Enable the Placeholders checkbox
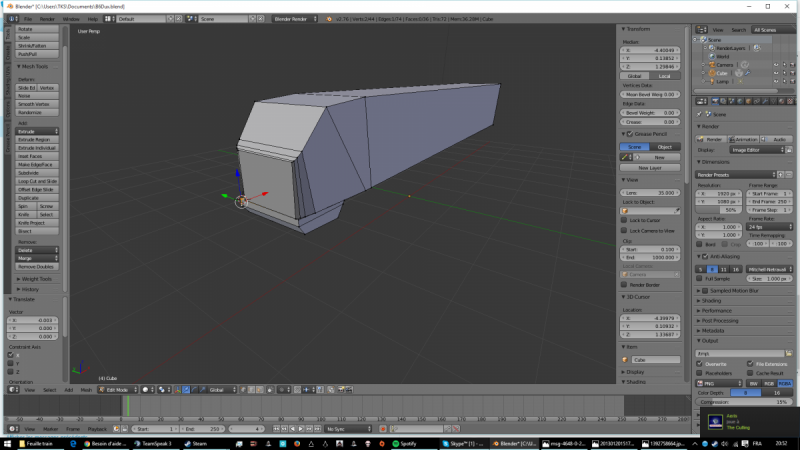The width and height of the screenshot is (800, 450). click(699, 373)
